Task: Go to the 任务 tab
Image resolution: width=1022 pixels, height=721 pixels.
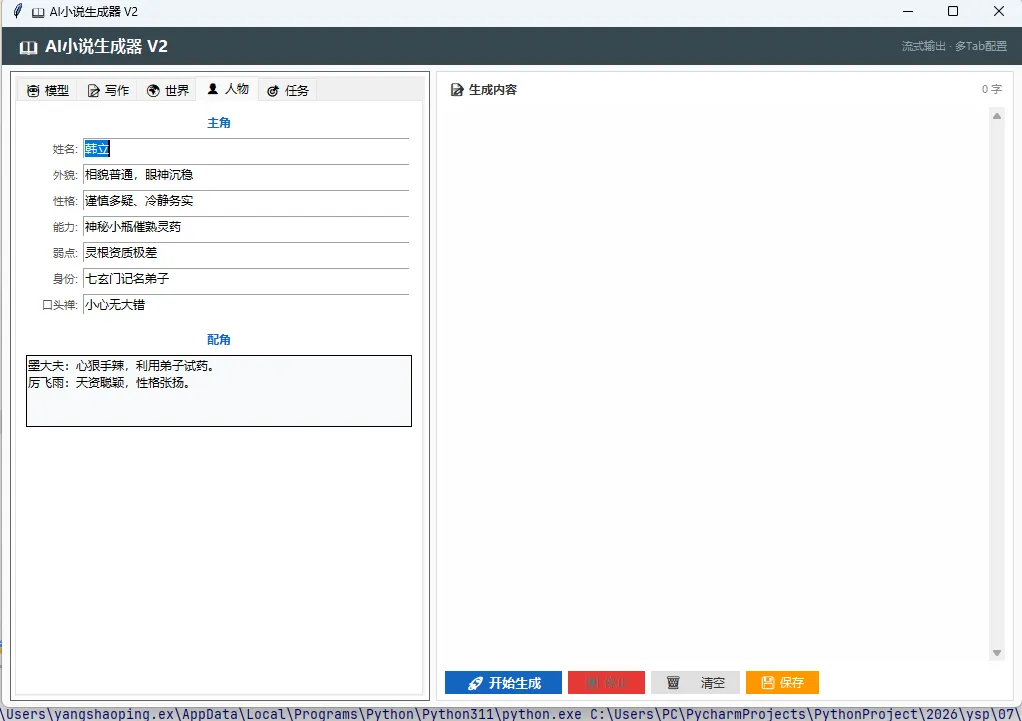Action: point(288,91)
